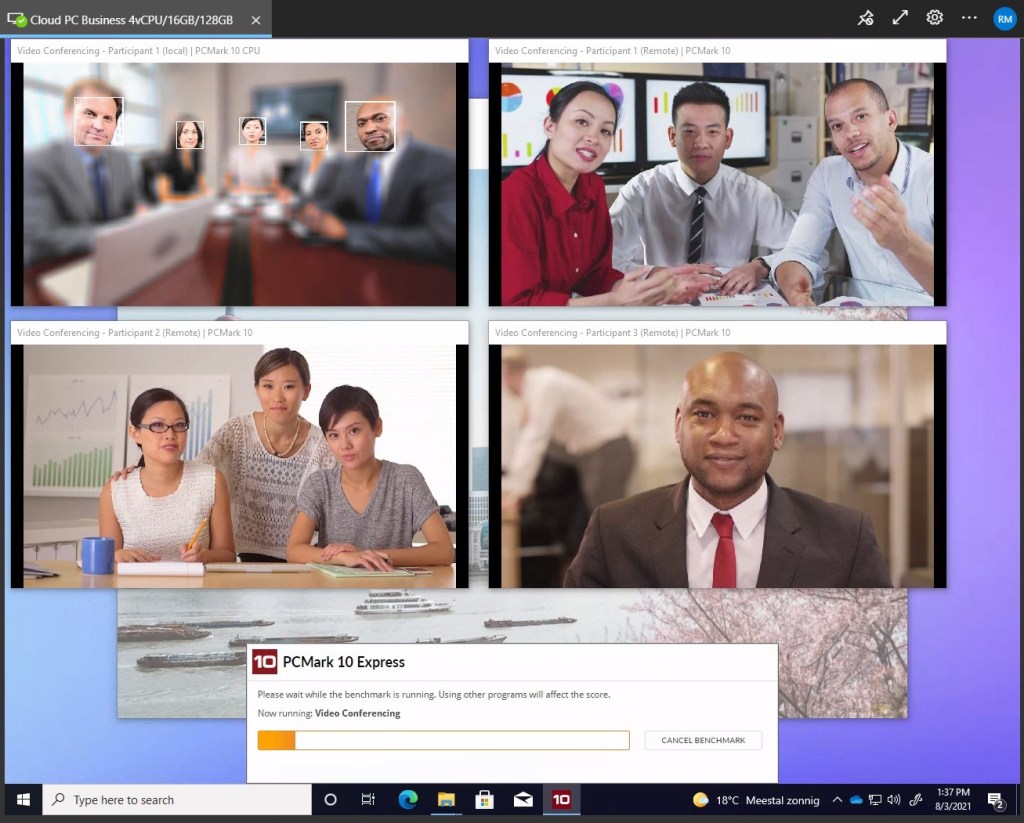Click the Participant 2 (Remote) video feed
1024x823 pixels.
[240, 466]
